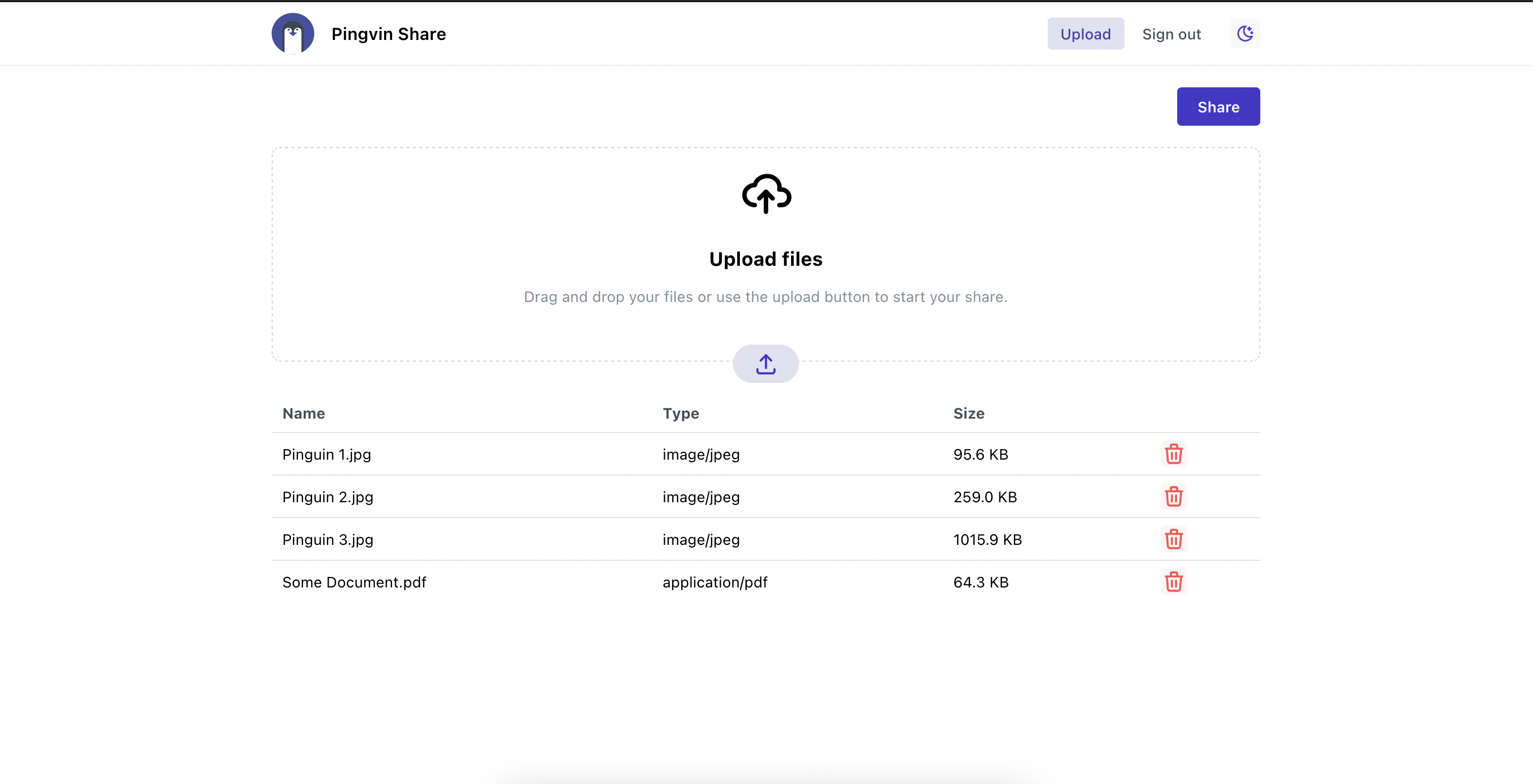Screen dimensions: 1533x784
Task: Click the Some Document.pdf row name
Action: point(354,582)
